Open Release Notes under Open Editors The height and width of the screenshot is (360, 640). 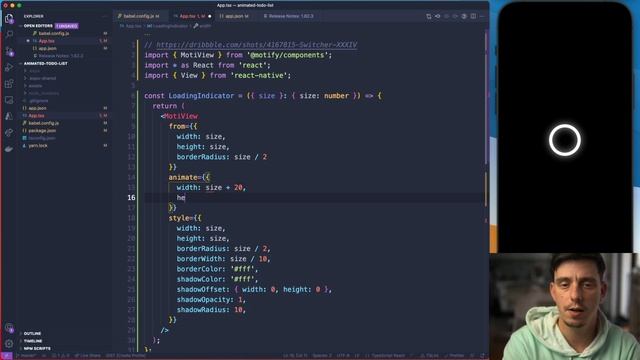point(61,56)
